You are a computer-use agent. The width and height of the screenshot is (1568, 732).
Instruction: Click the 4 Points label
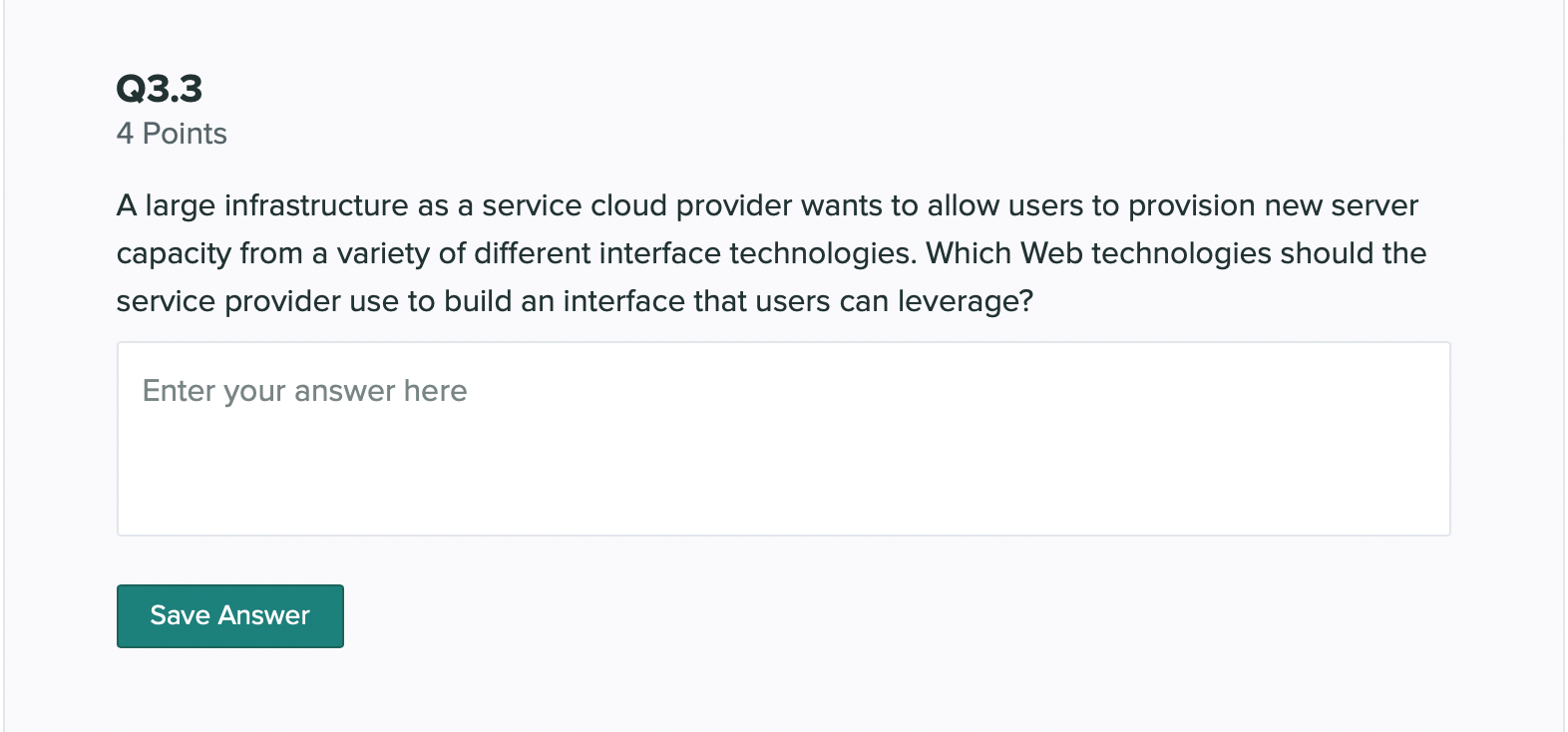(172, 134)
